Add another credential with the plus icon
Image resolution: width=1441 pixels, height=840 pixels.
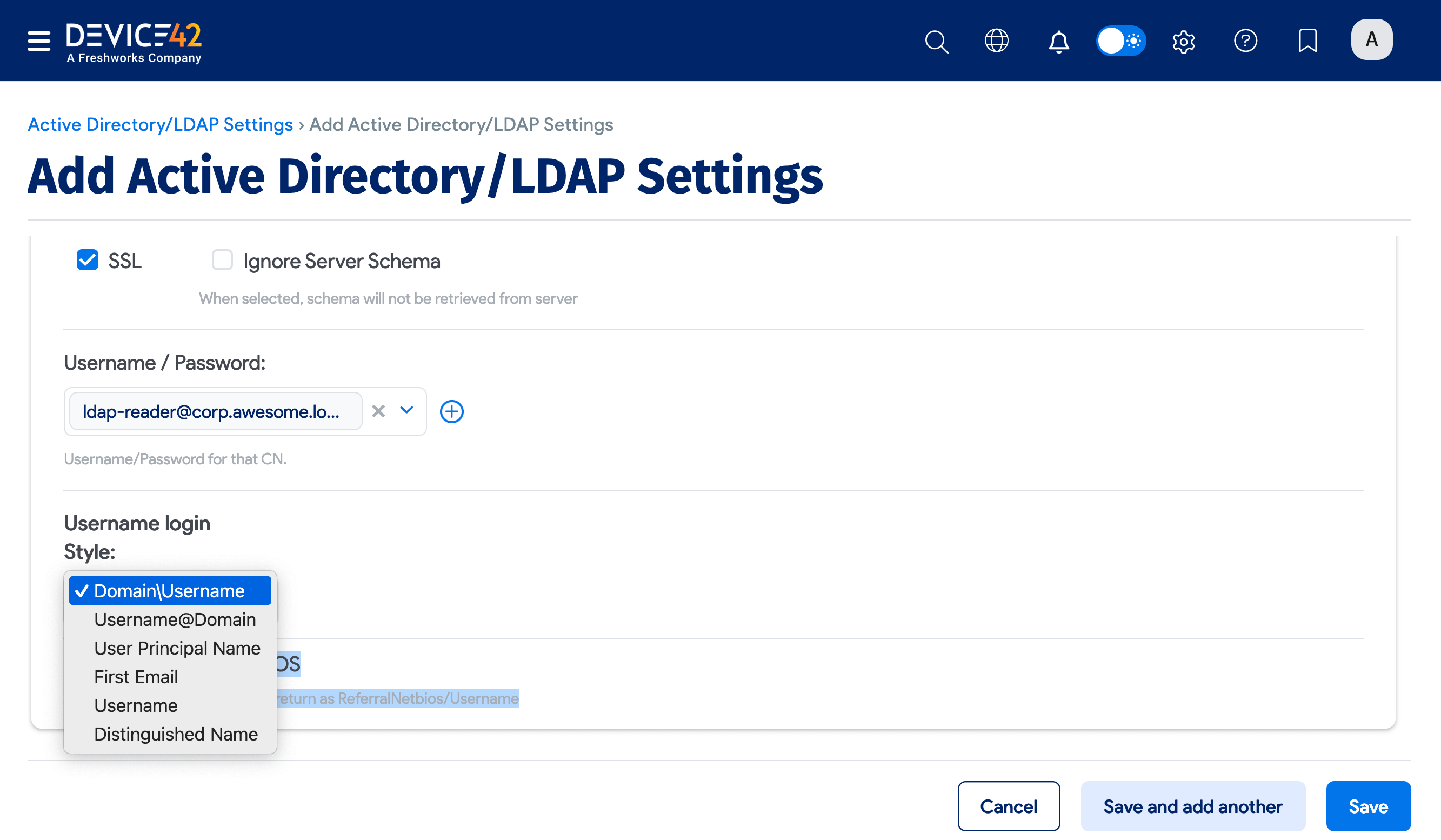pos(452,411)
